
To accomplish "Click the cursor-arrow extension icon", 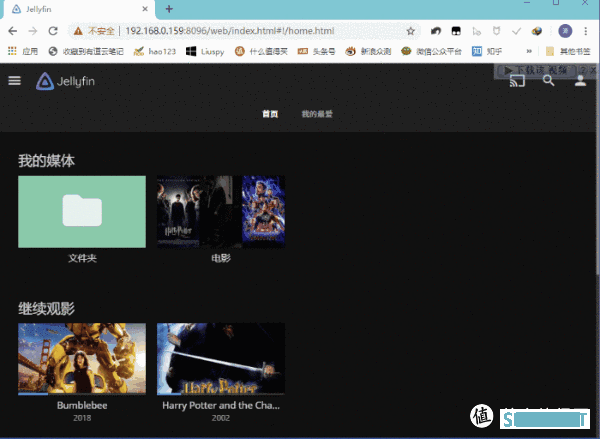I will pyautogui.click(x=476, y=31).
